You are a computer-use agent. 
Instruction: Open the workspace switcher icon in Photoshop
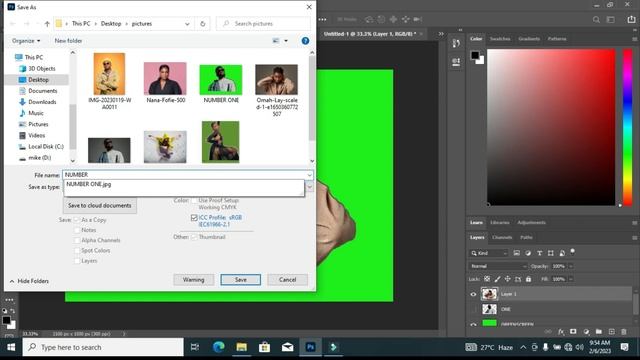[611, 19]
